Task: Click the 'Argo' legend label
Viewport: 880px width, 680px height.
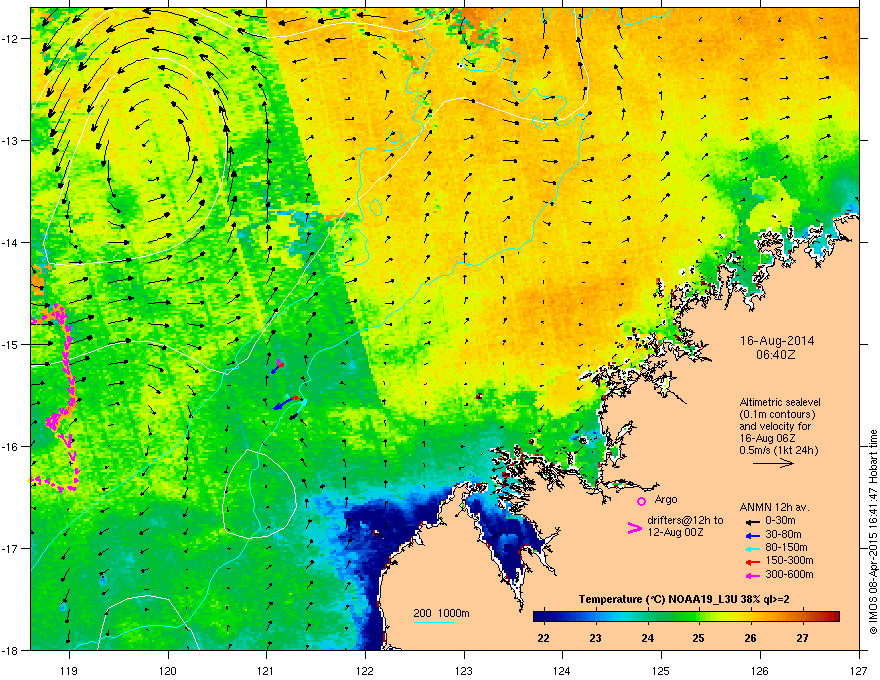Action: click(666, 499)
